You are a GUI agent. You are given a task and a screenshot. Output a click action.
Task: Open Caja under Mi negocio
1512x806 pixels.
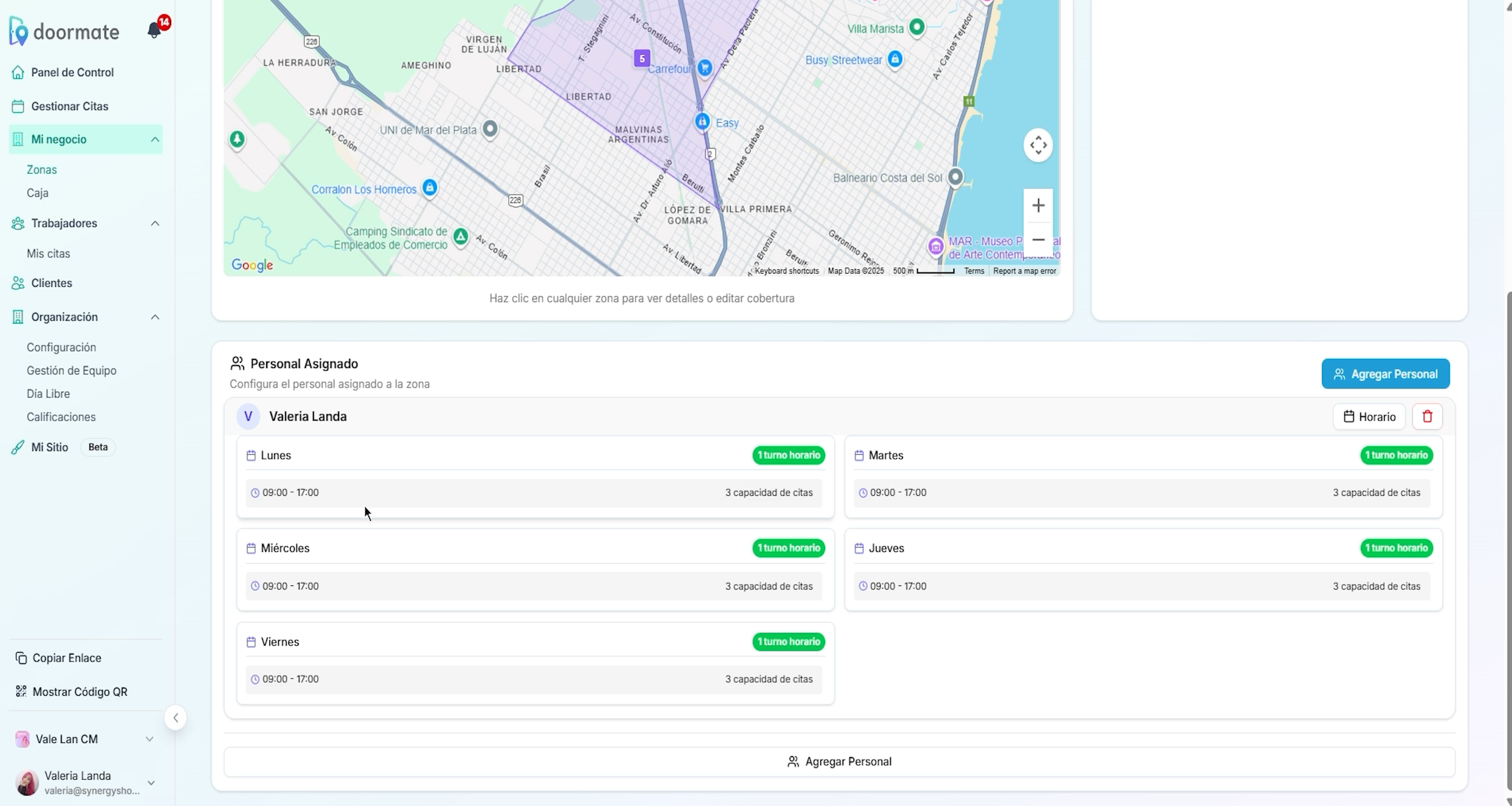[38, 193]
